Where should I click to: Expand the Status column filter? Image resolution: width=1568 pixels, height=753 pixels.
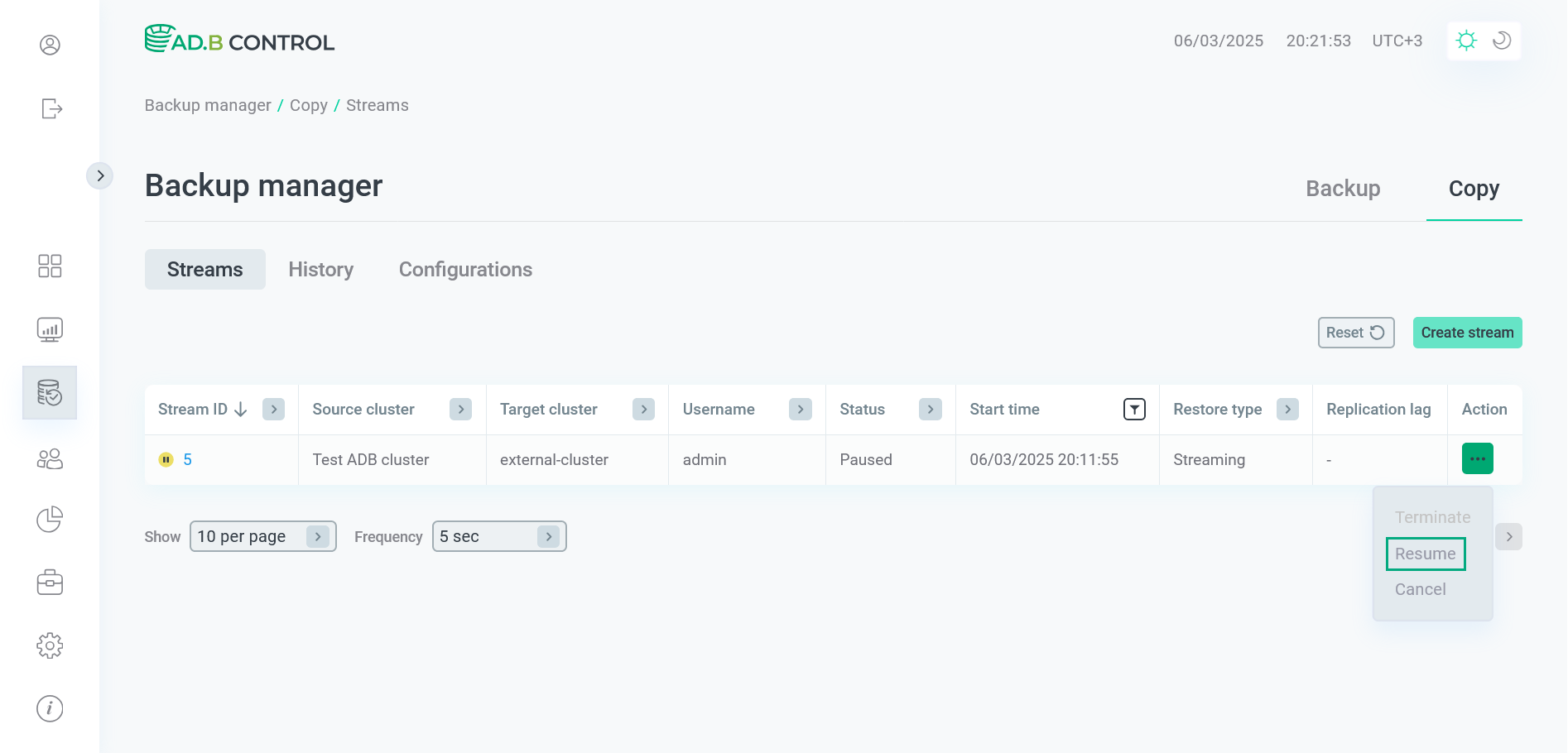(x=931, y=409)
